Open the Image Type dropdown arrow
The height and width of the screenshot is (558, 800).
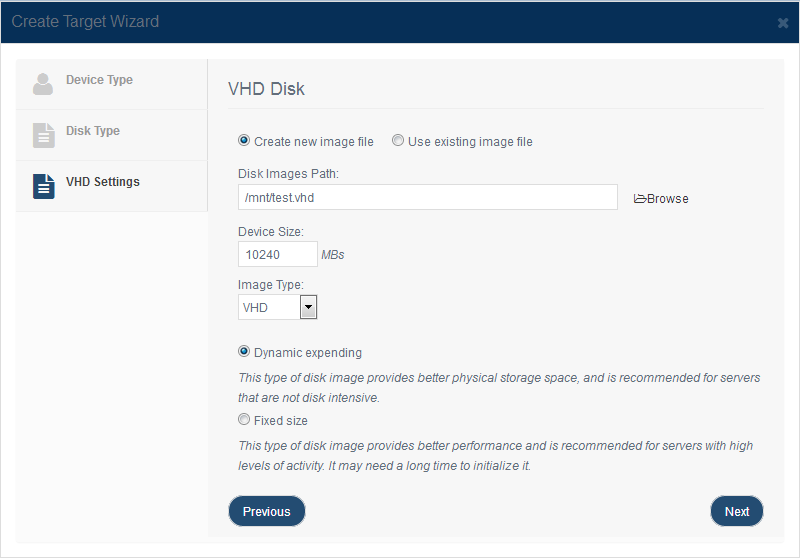308,307
